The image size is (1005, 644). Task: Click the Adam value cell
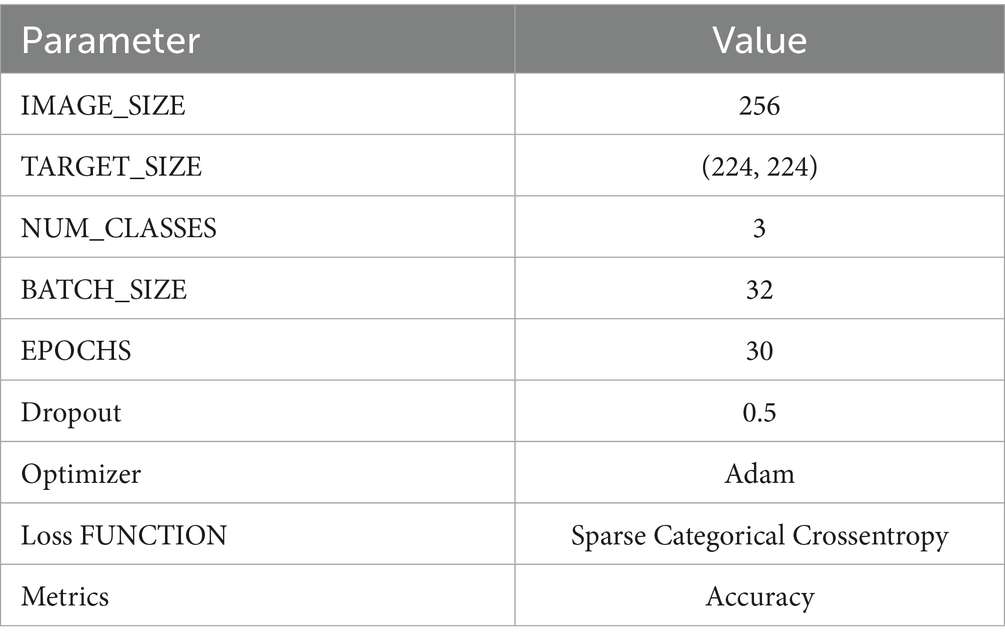(759, 473)
